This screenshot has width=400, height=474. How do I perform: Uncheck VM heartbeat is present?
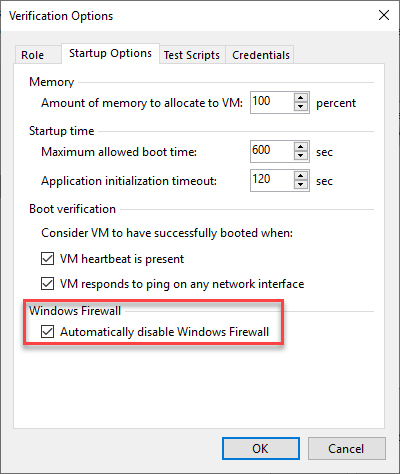47,259
